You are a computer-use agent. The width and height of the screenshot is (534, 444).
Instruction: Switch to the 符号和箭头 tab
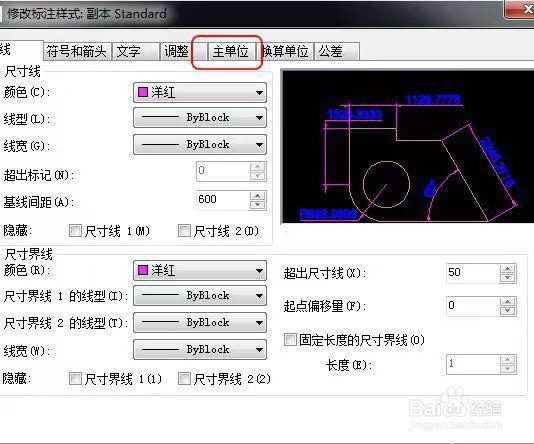[x=77, y=51]
